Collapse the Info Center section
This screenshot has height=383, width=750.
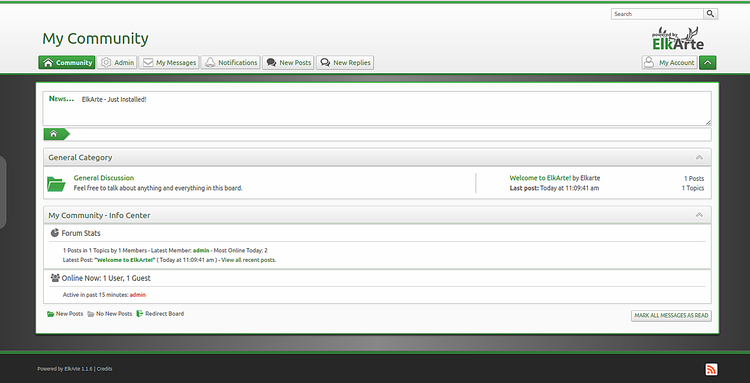pyautogui.click(x=699, y=215)
